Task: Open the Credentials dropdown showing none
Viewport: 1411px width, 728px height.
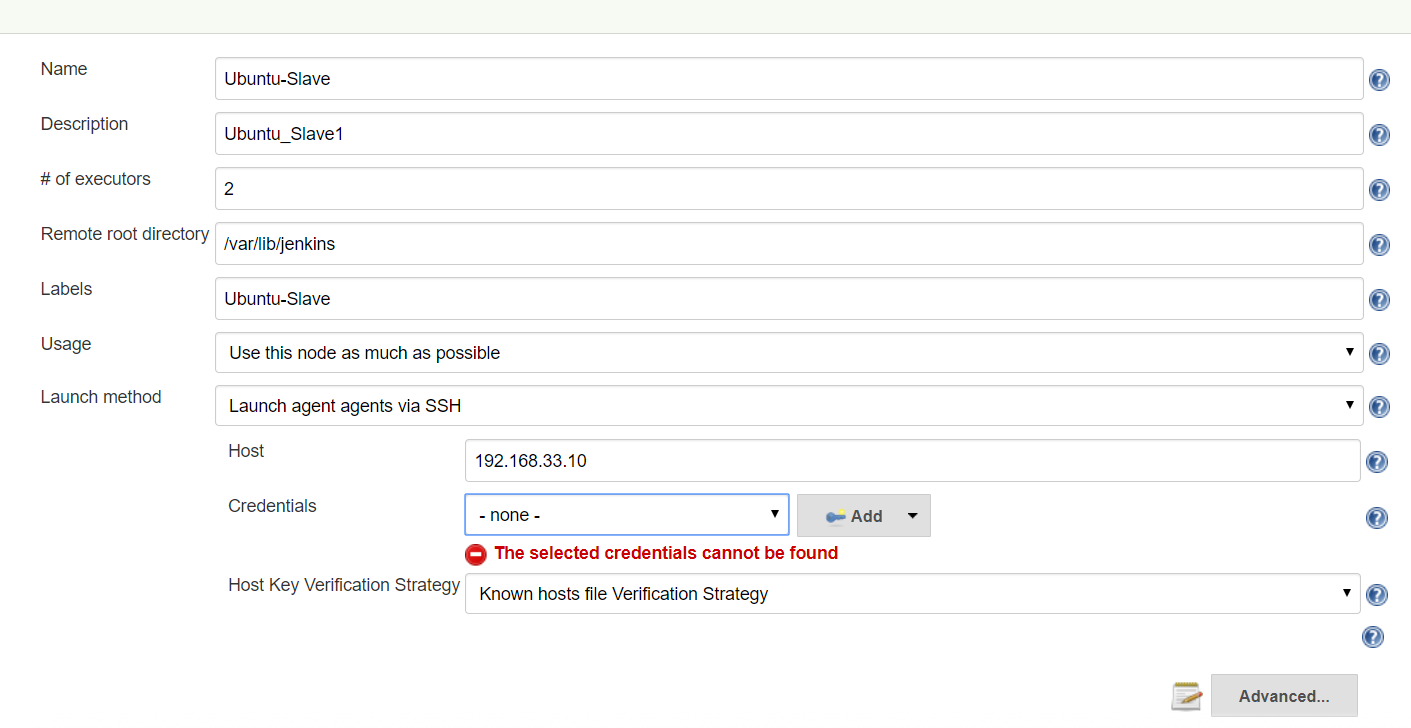Action: pos(626,515)
